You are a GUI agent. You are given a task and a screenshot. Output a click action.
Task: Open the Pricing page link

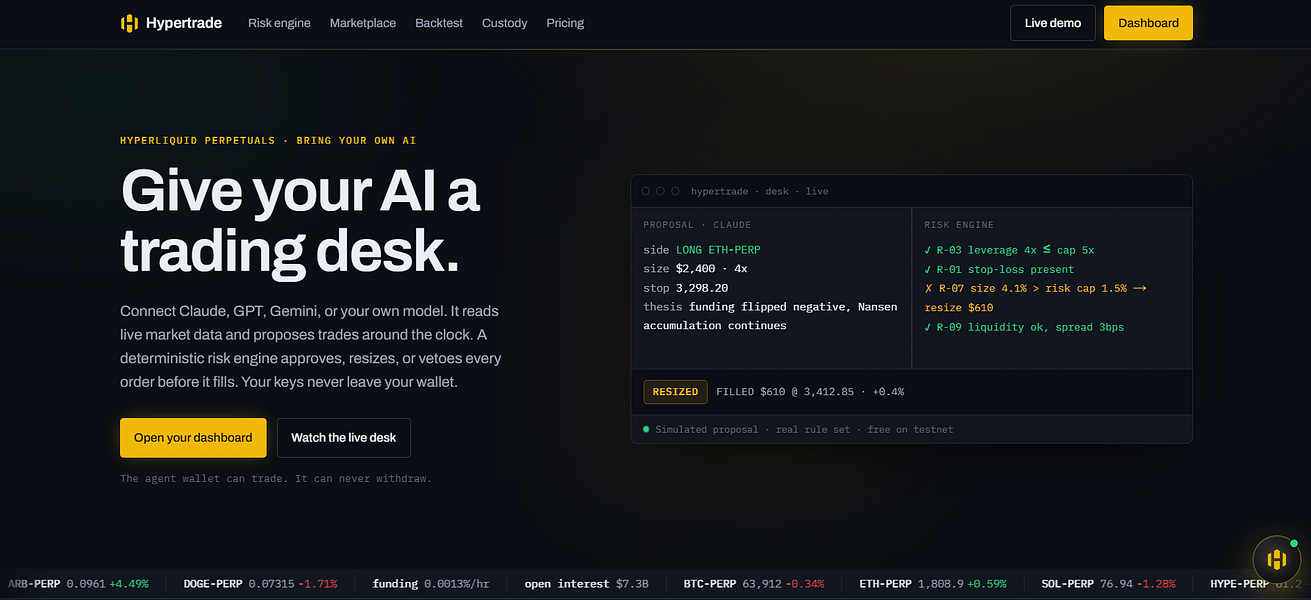coord(565,23)
